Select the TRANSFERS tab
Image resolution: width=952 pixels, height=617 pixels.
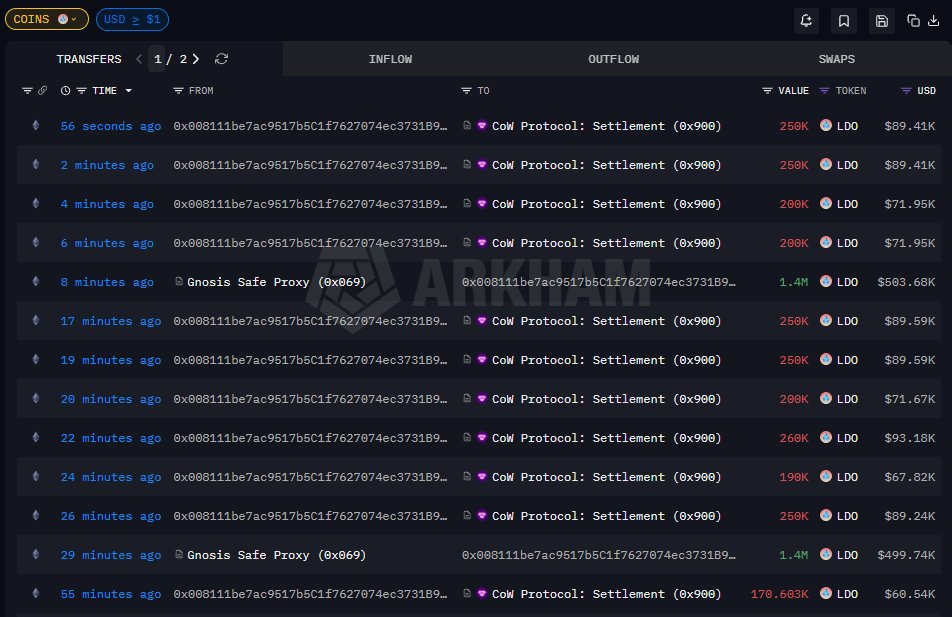[x=89, y=59]
